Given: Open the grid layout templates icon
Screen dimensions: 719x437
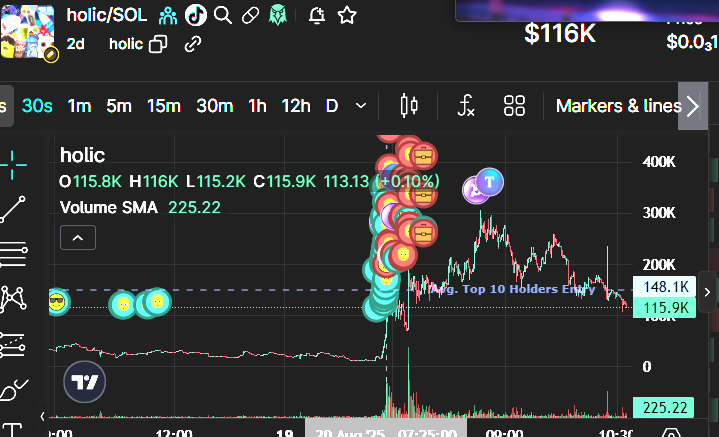Looking at the screenshot, I should [514, 106].
